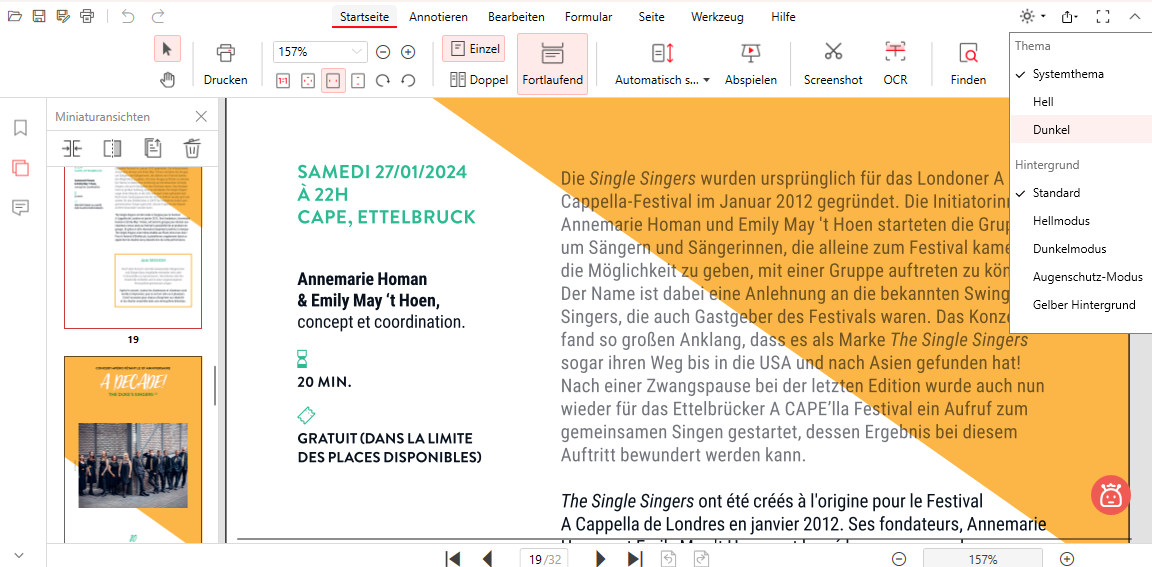Choose the Save As icon with pencil

(64, 15)
